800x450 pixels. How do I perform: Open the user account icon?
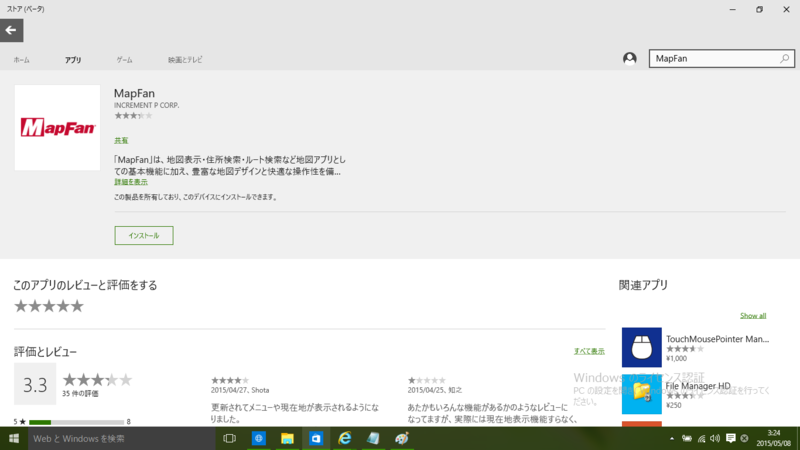pyautogui.click(x=630, y=59)
